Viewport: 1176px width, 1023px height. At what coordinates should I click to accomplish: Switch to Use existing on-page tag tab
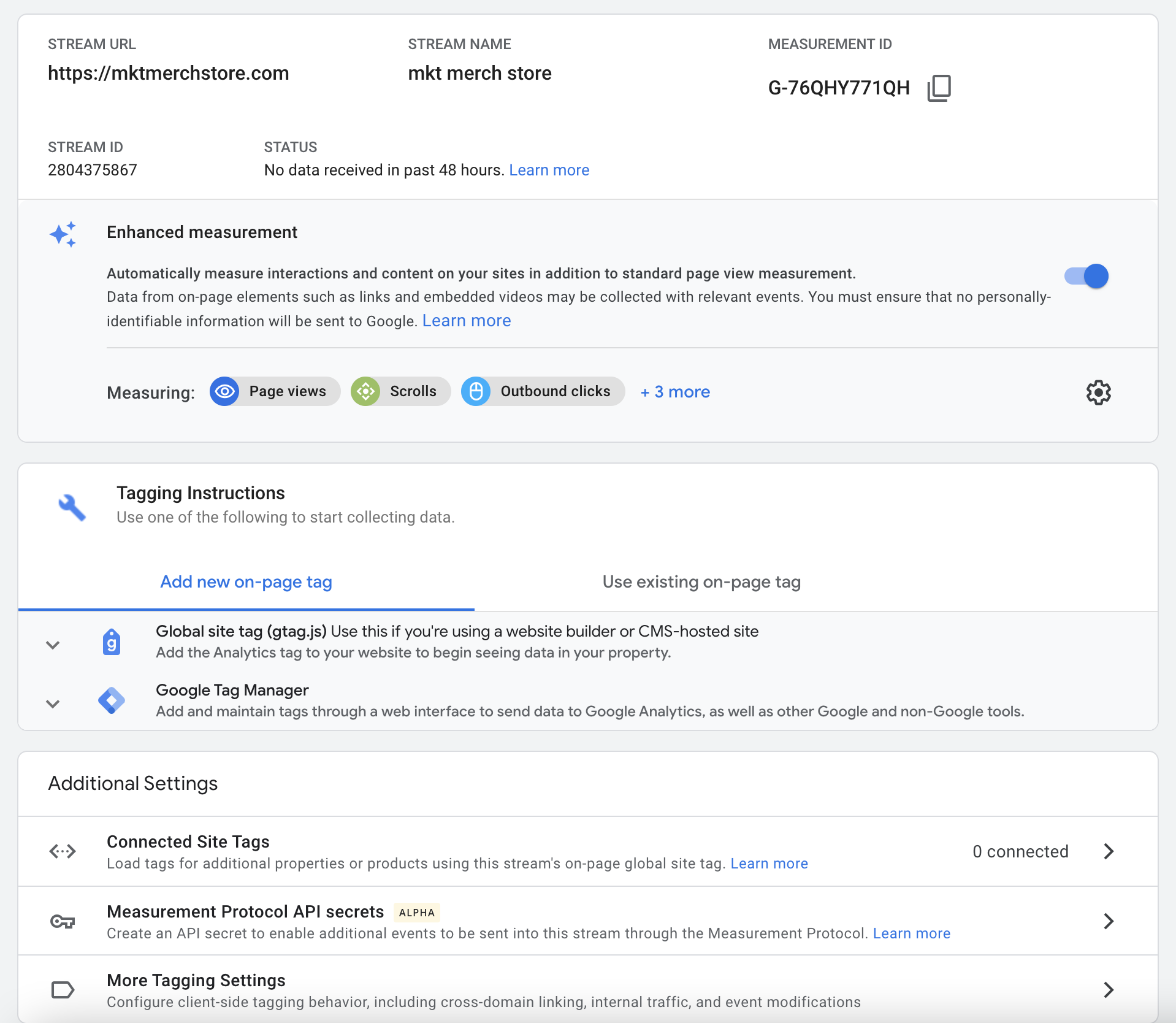pyautogui.click(x=701, y=582)
